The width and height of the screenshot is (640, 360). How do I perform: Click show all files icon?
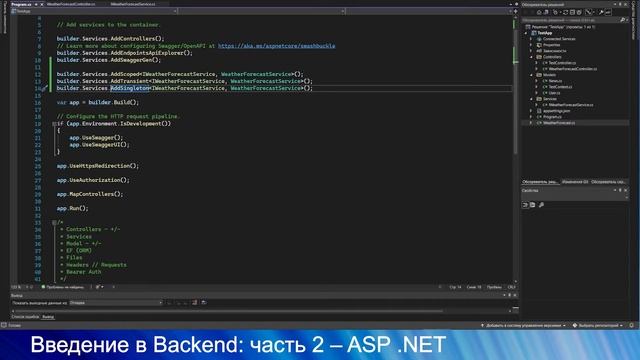point(579,12)
